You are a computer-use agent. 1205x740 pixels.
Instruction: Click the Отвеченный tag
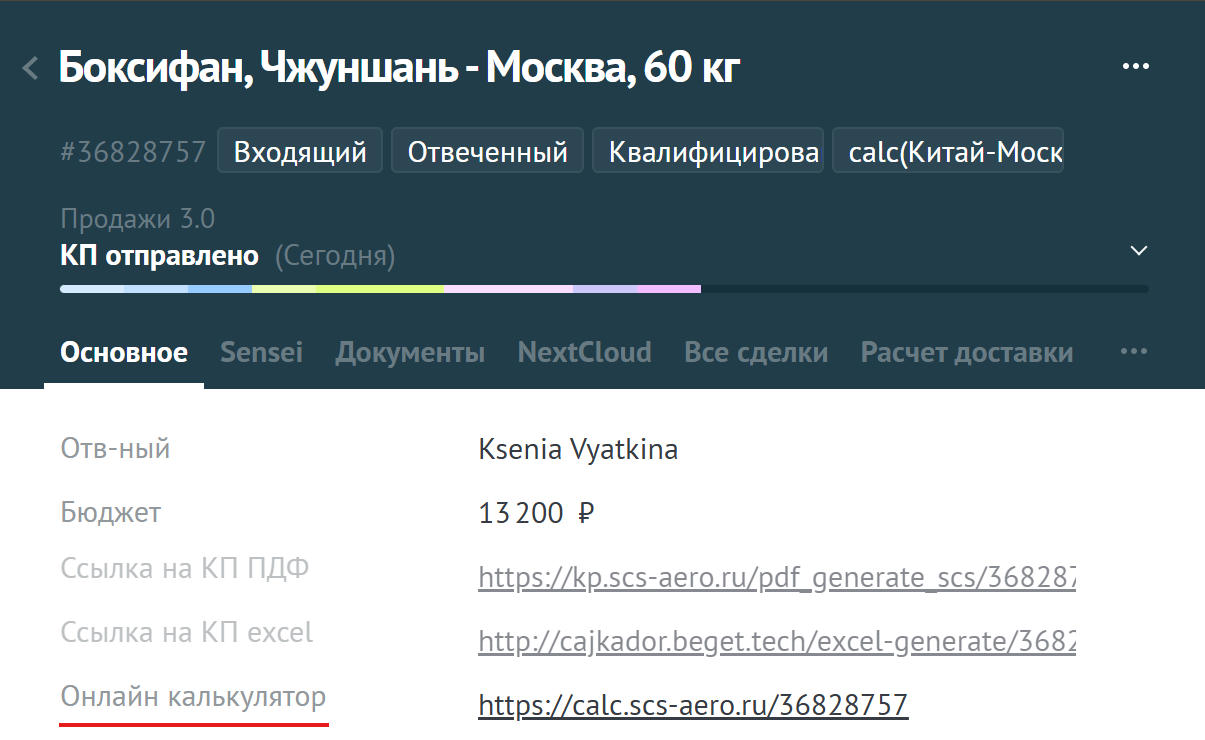(487, 152)
